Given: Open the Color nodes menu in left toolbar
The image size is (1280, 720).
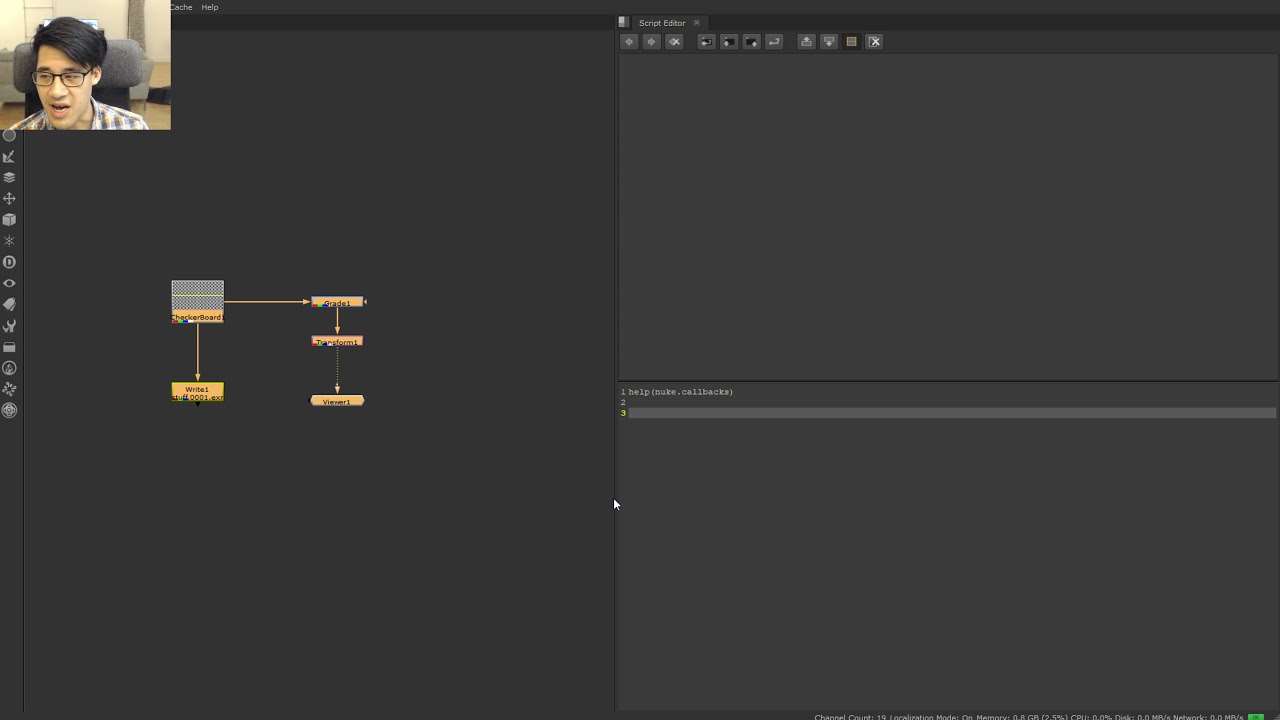Looking at the screenshot, I should [x=9, y=135].
